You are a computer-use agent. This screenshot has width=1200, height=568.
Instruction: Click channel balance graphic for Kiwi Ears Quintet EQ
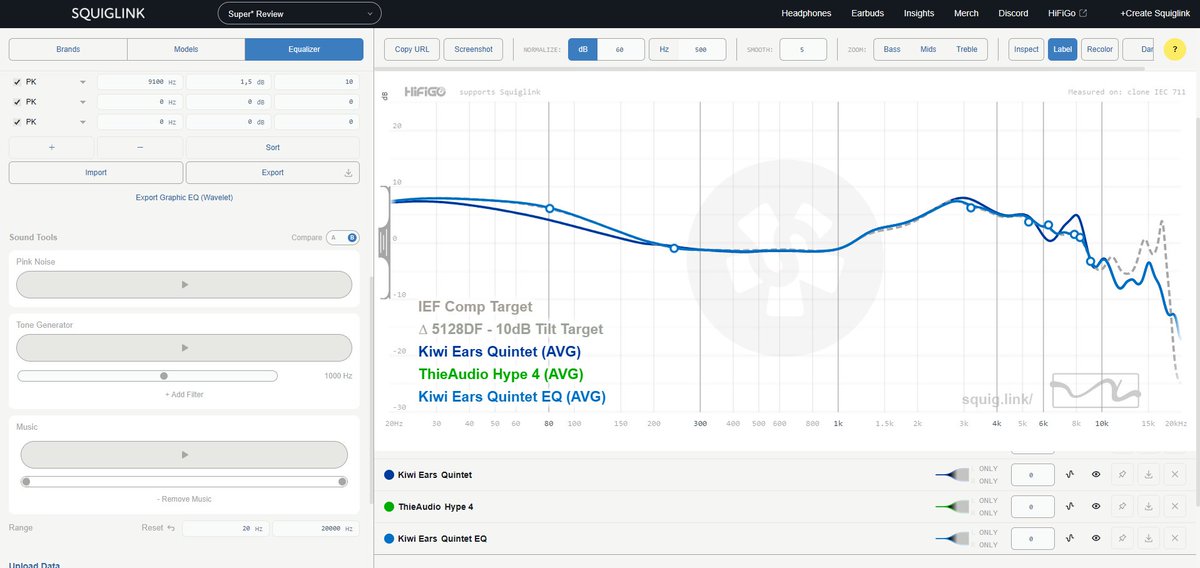[x=953, y=539]
